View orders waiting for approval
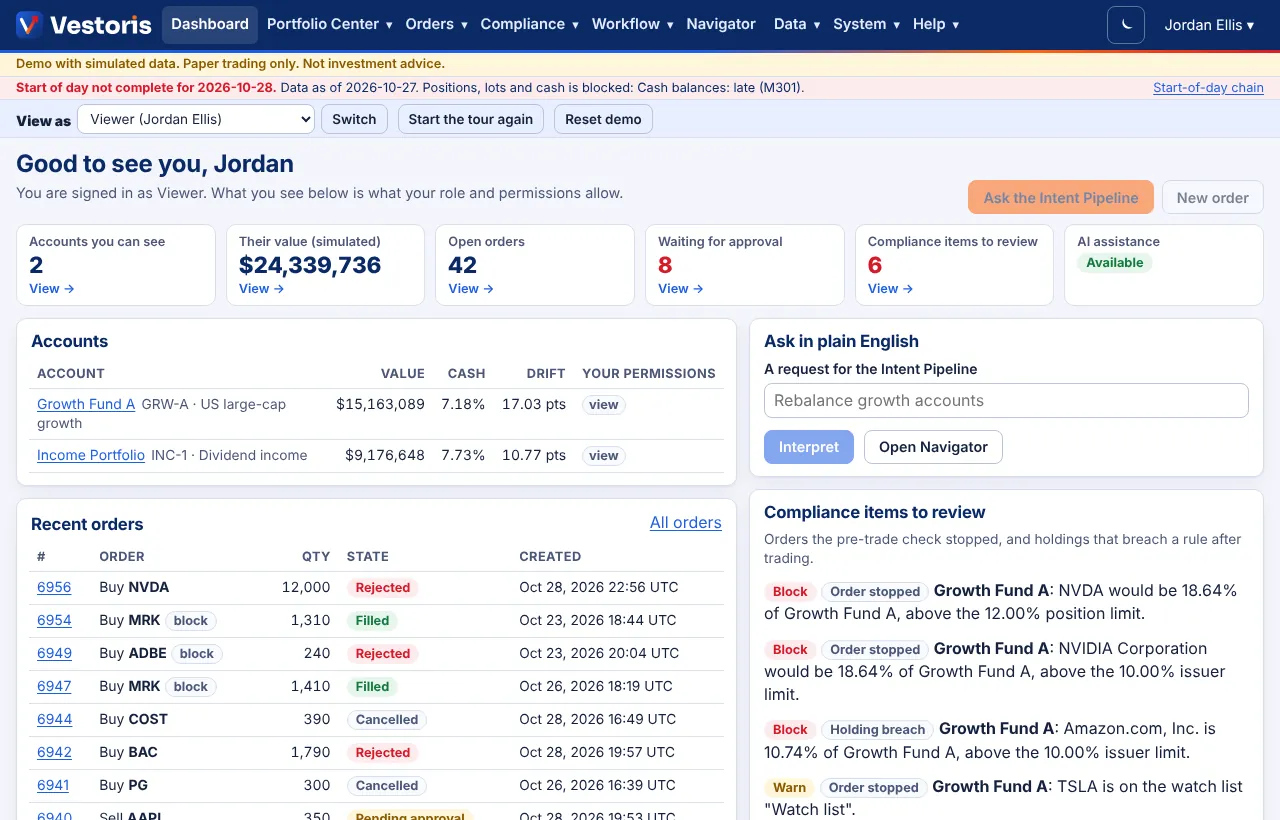Screen dimensions: 1280x820 tap(681, 289)
